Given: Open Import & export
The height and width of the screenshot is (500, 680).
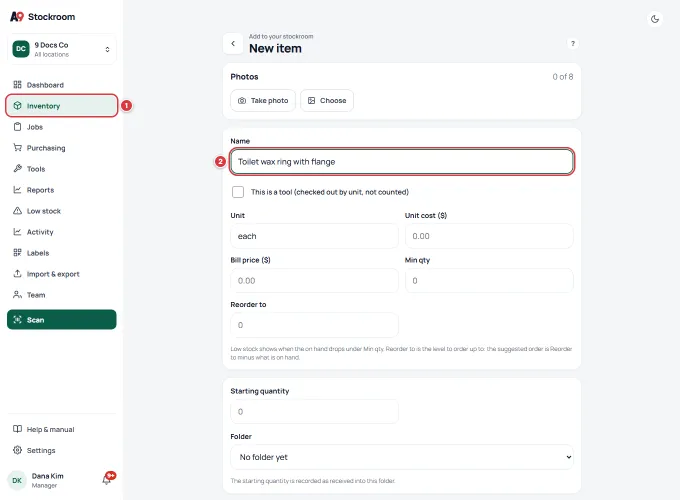Looking at the screenshot, I should (62, 274).
